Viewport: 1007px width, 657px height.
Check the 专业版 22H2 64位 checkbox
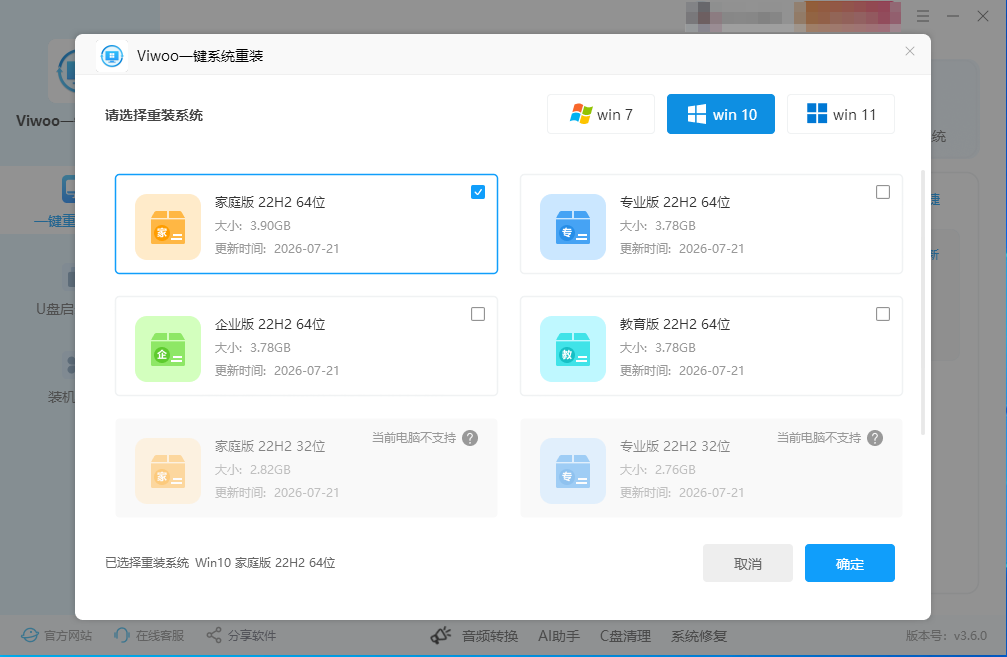tap(883, 192)
